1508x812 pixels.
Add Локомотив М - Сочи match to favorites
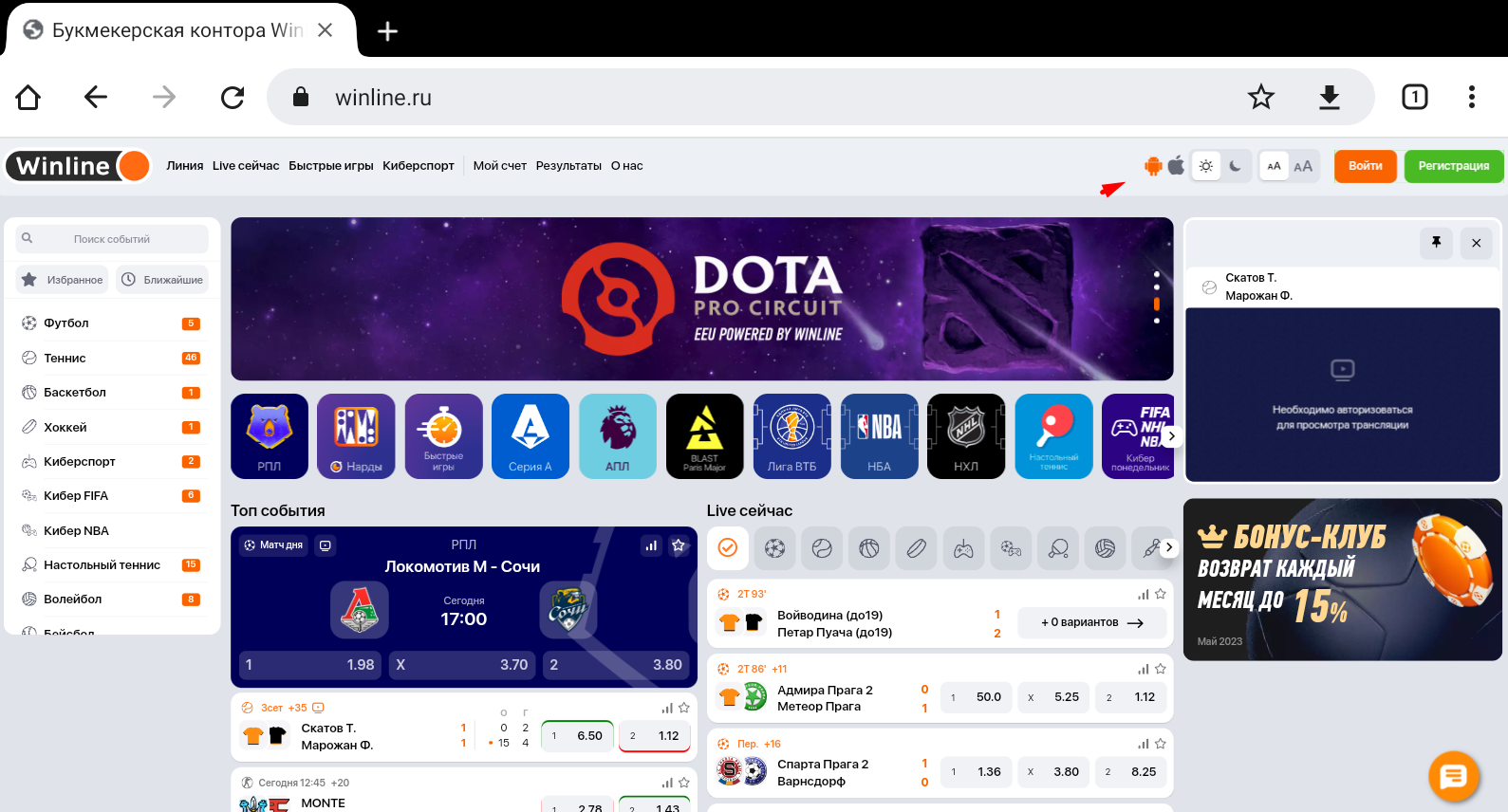tap(679, 545)
